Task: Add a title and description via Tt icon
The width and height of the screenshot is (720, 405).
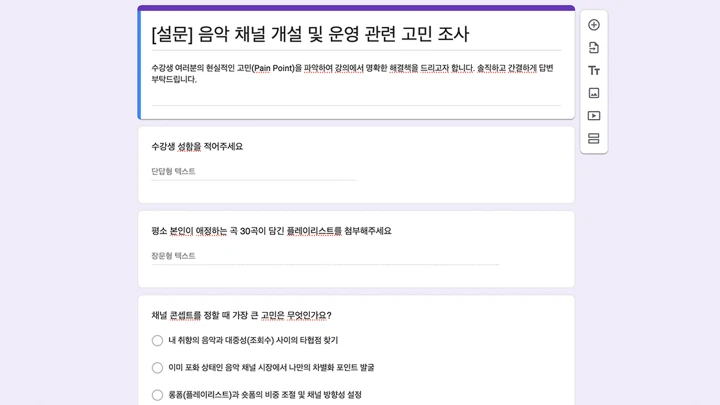Action: [594, 71]
